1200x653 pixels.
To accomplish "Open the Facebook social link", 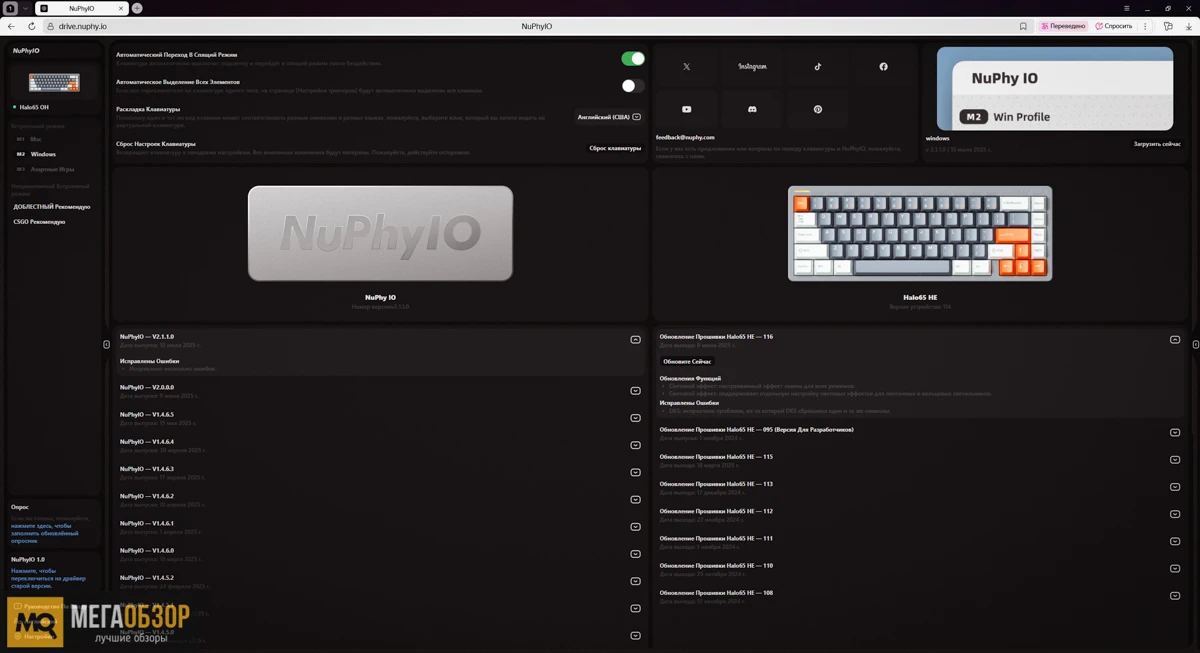I will tap(883, 67).
